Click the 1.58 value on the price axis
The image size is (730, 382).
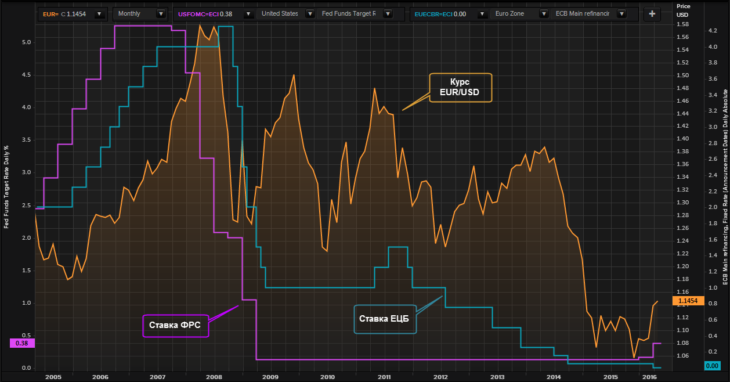(x=683, y=24)
